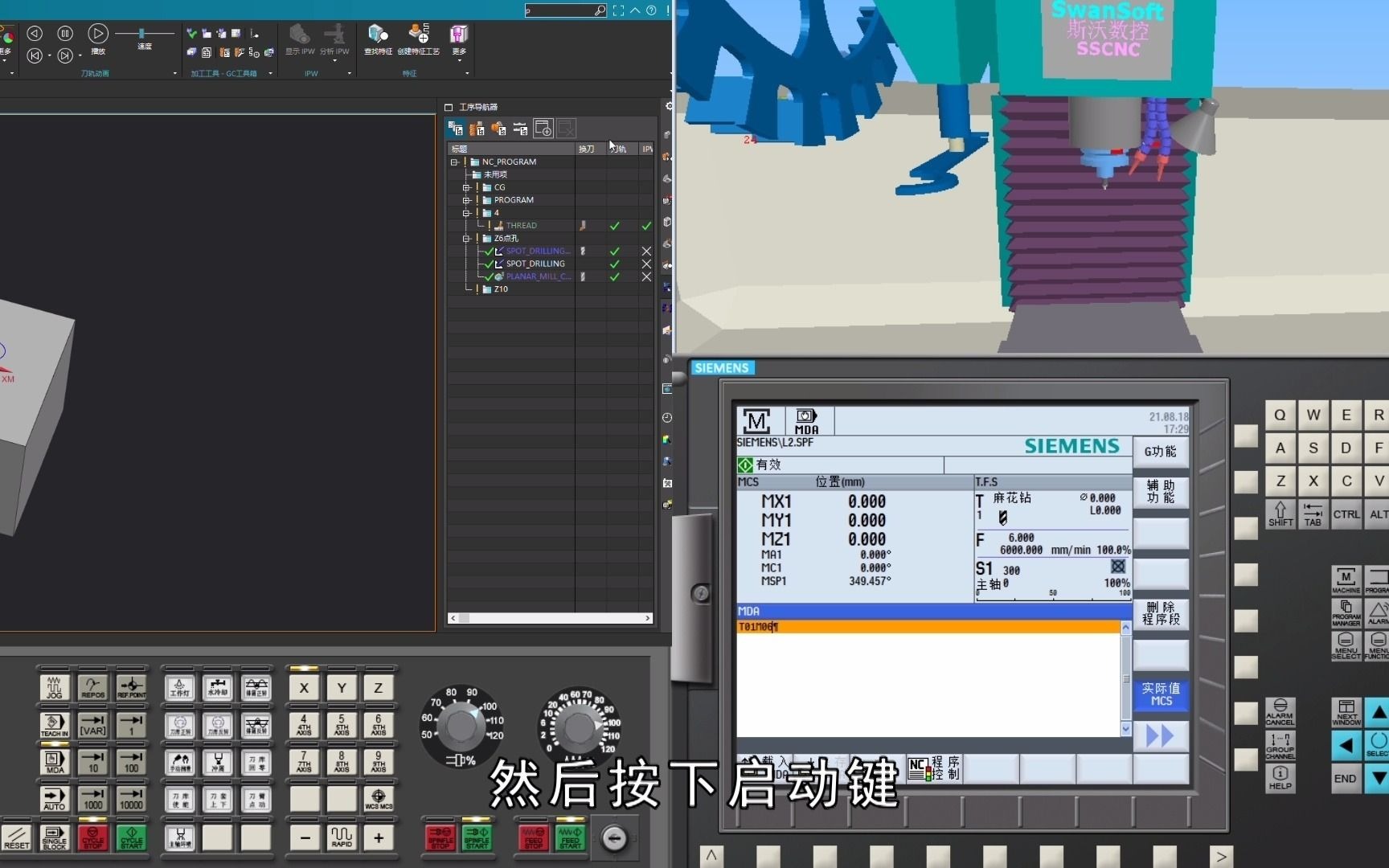Click the 程序控制 softkey
The image size is (1389, 868).
(935, 768)
